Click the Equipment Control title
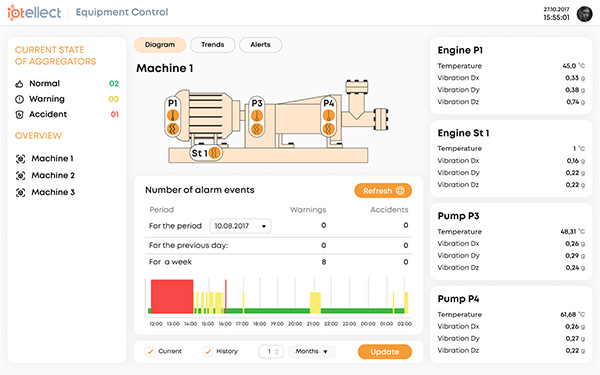The height and width of the screenshot is (375, 600). pos(122,12)
